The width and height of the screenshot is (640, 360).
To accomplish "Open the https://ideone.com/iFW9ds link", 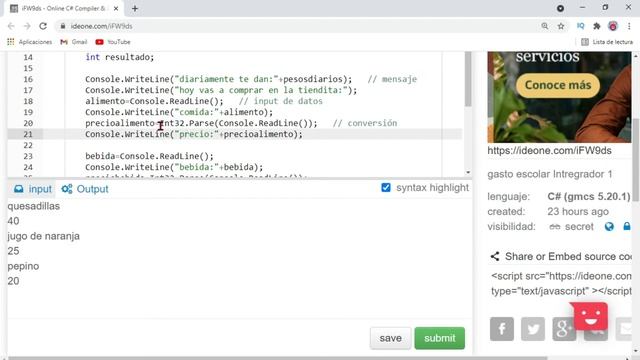I will [549, 151].
